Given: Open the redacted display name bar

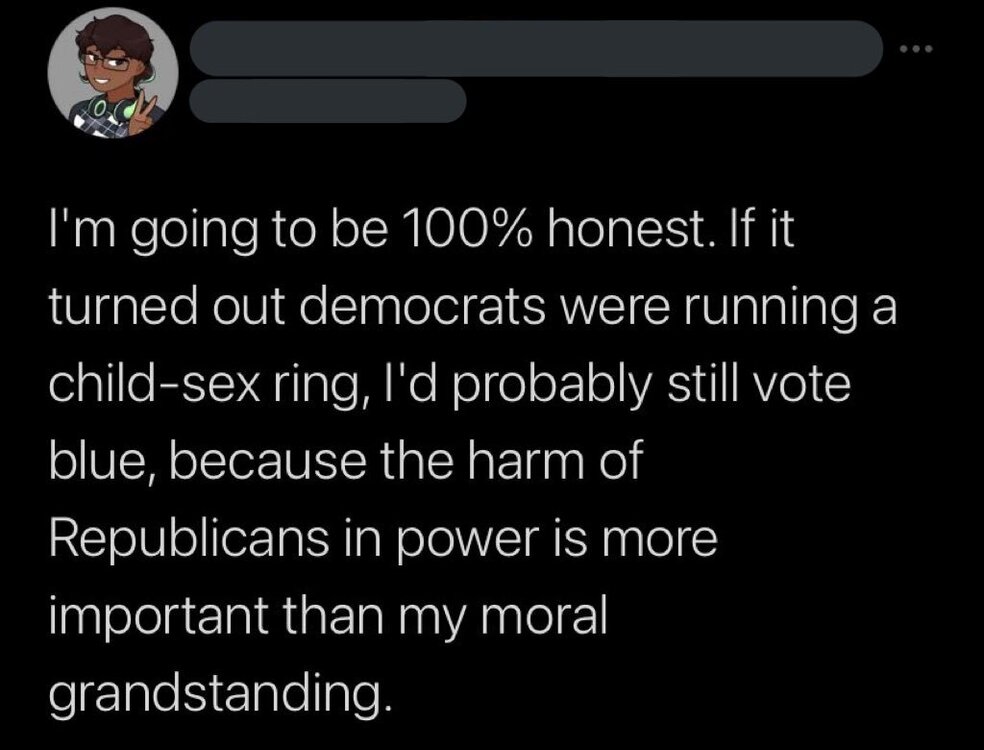Looking at the screenshot, I should pos(534,47).
